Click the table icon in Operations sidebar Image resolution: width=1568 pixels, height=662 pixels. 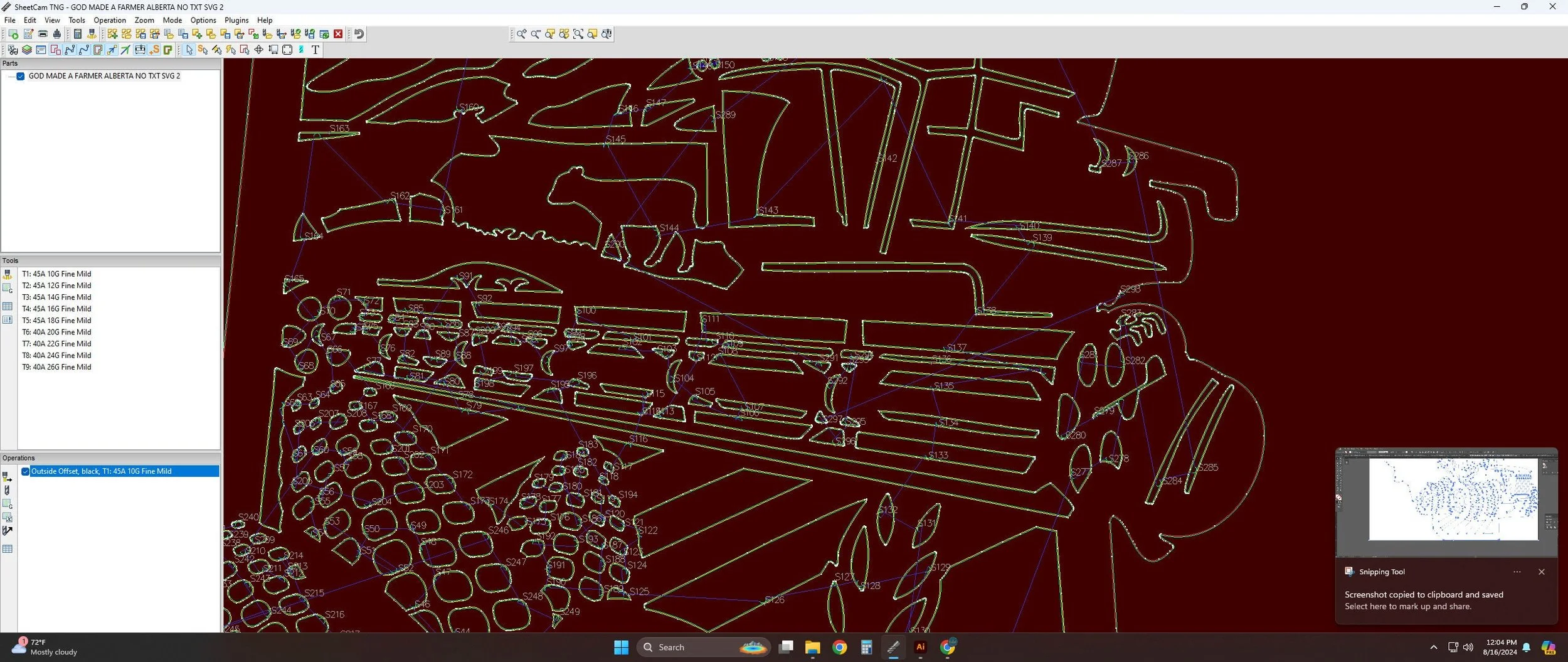[8, 549]
